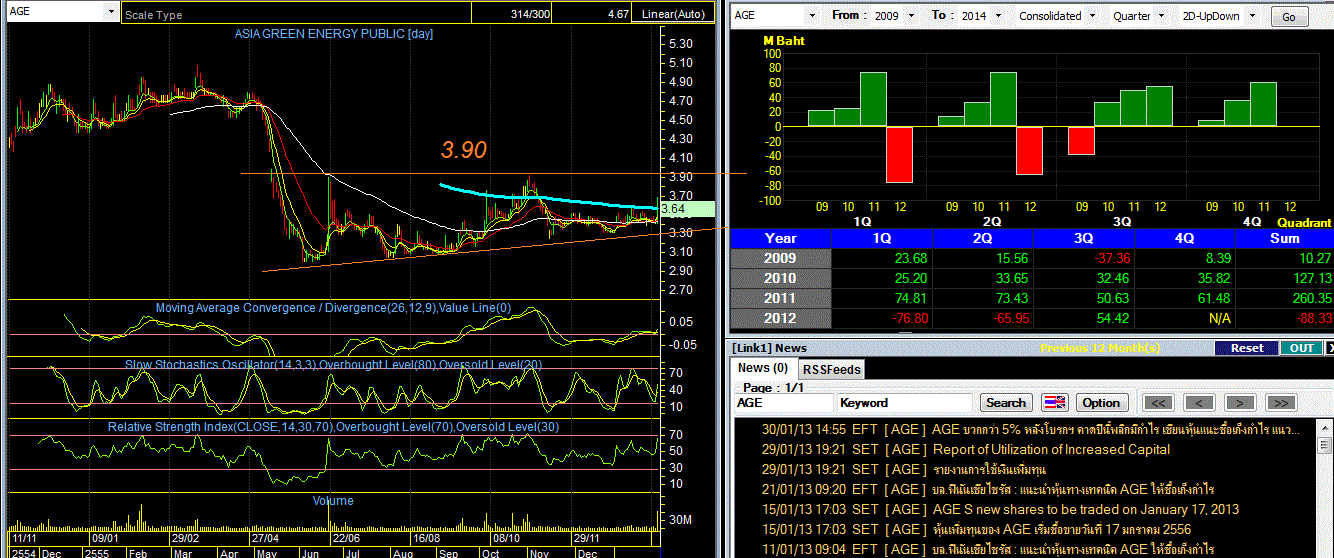Go to previous news page with < button
Screen dimensions: 1334x558
pos(1198,403)
